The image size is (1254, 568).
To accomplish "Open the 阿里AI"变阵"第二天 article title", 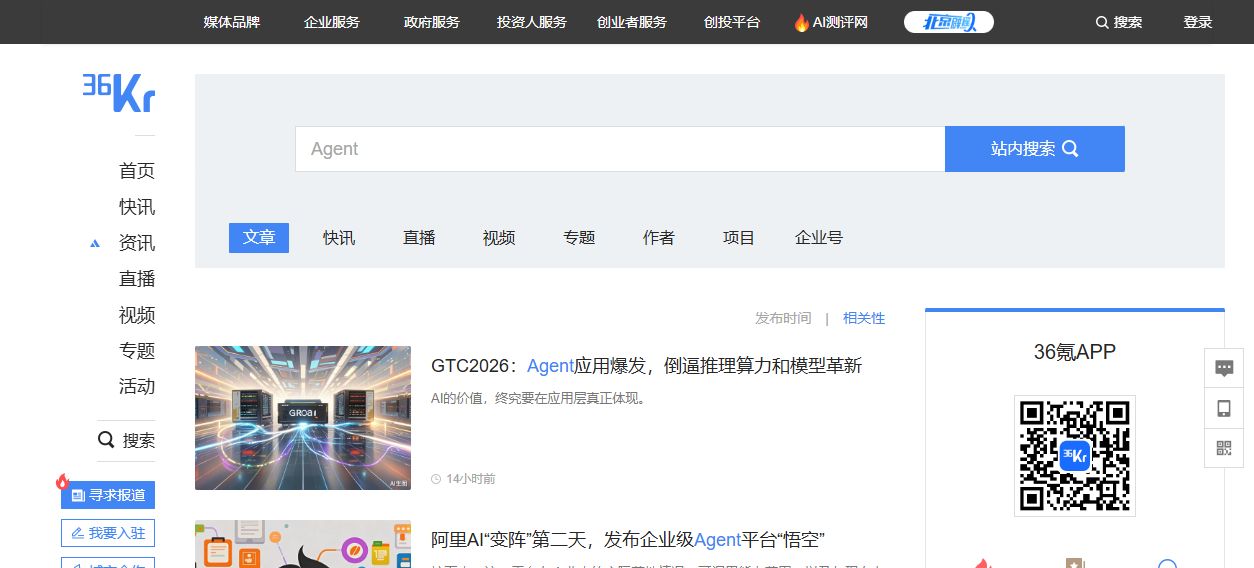I will click(628, 540).
